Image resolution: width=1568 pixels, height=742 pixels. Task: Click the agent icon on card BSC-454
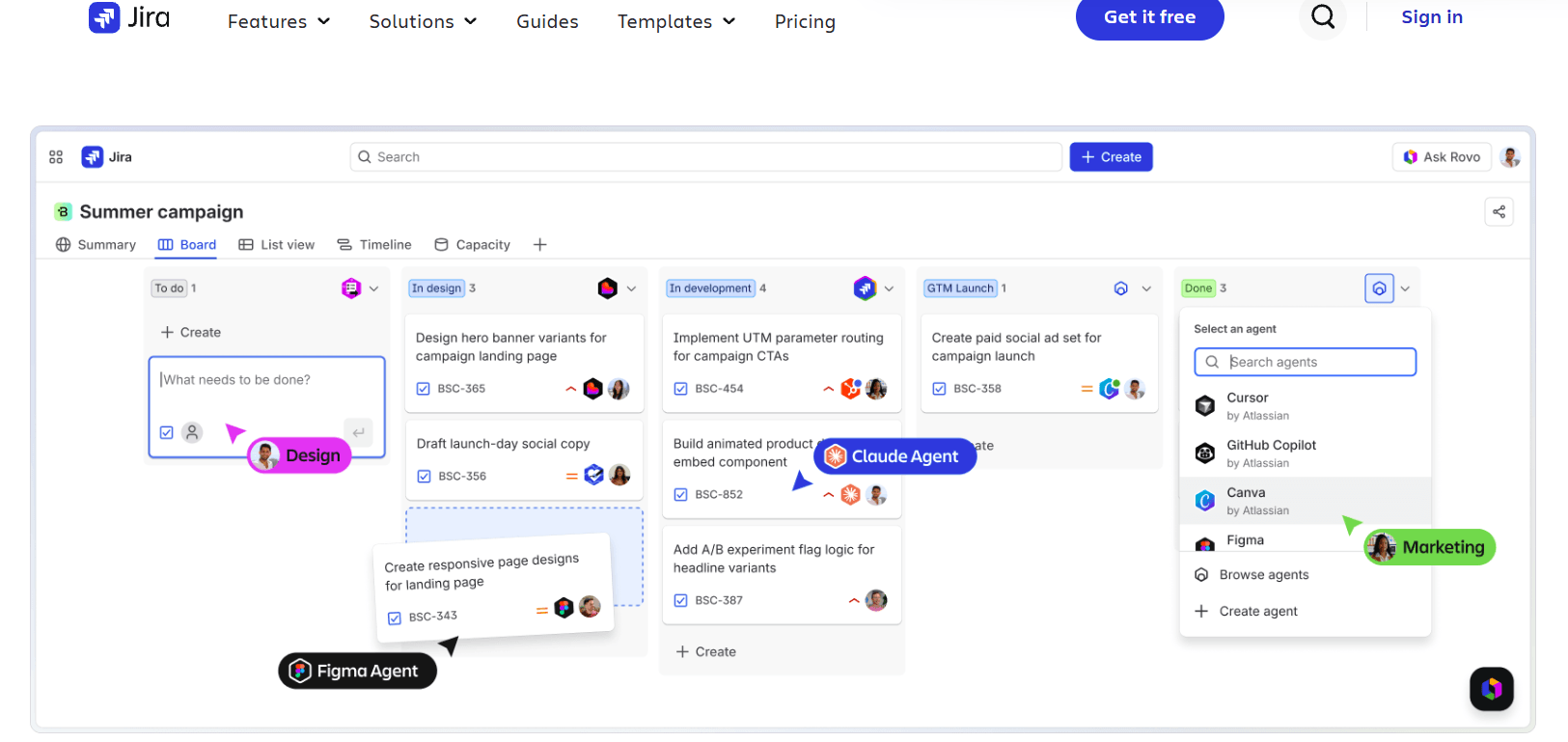click(x=851, y=389)
